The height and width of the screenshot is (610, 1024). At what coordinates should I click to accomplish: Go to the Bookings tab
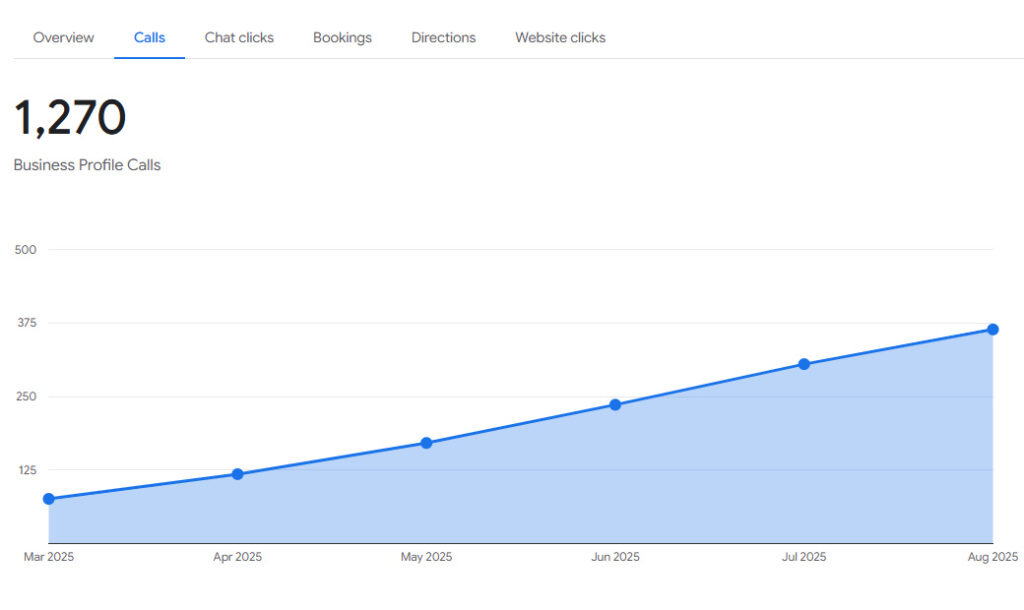point(342,38)
